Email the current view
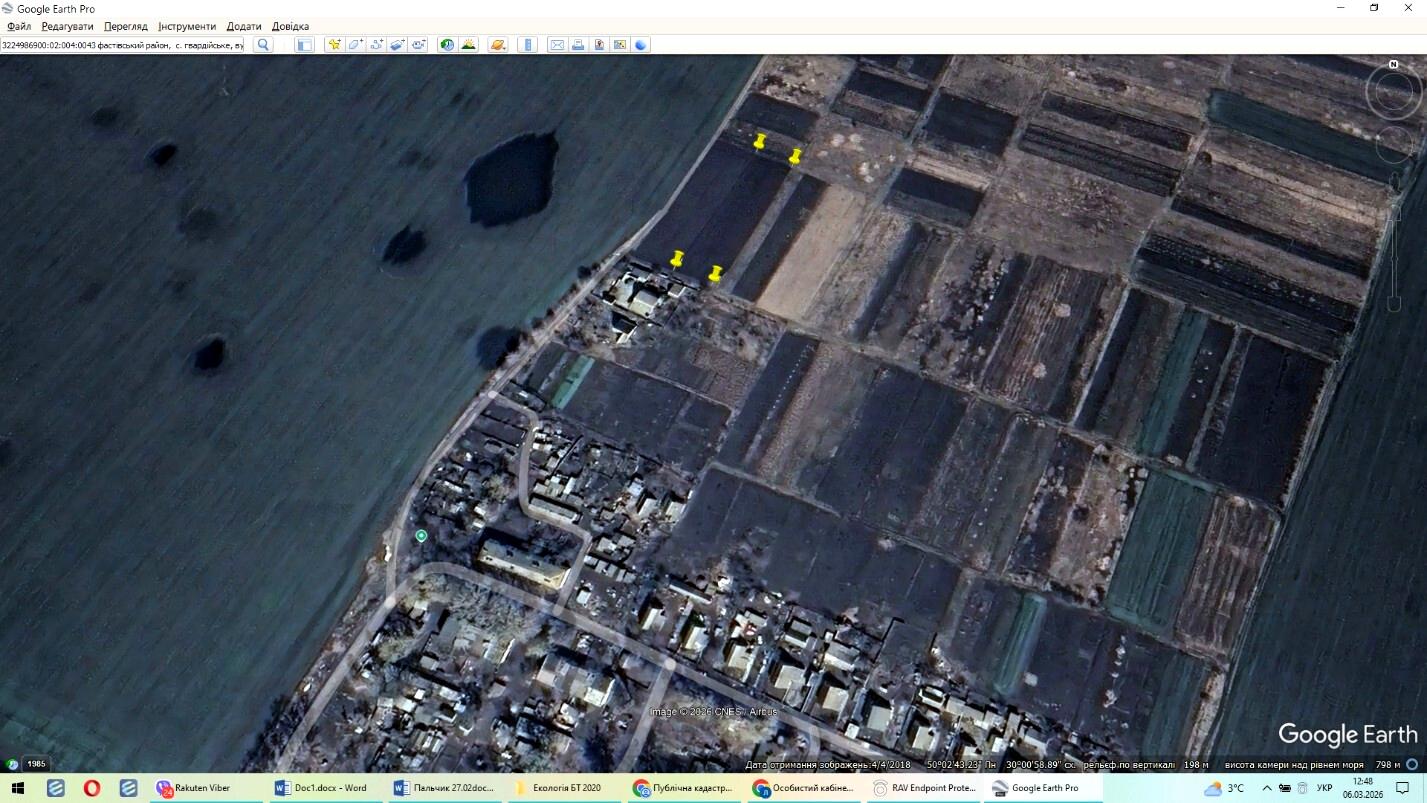 (x=557, y=45)
